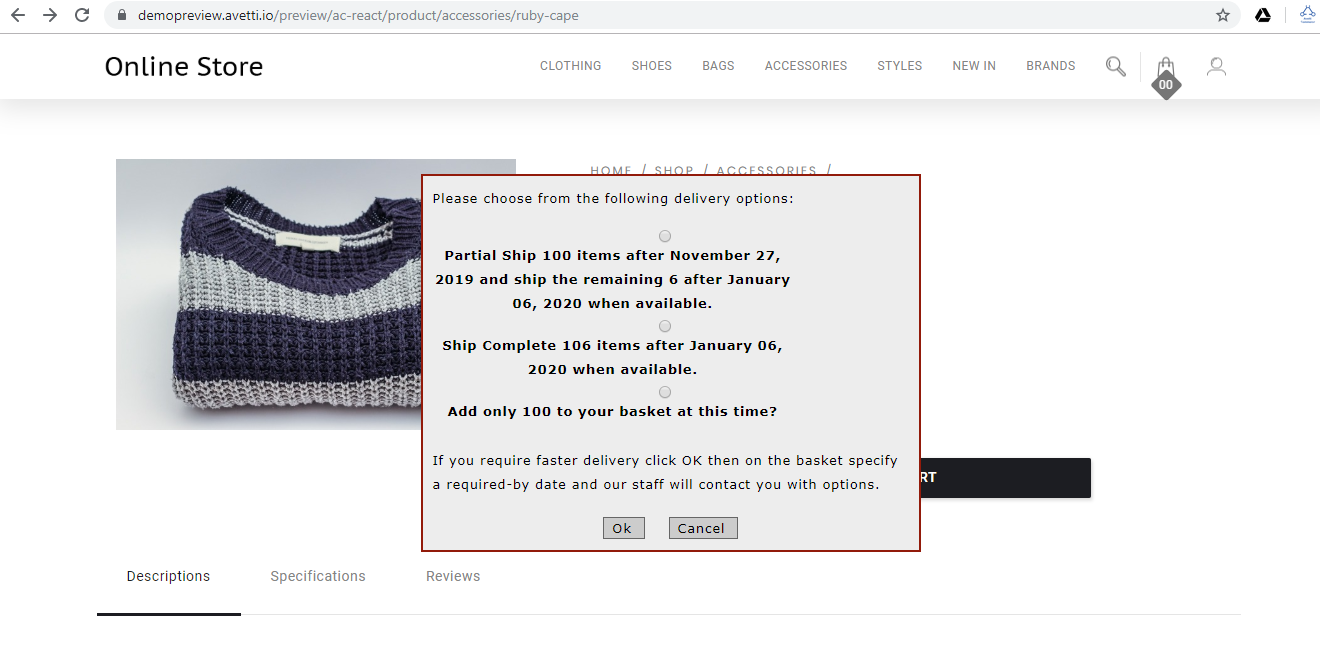Click the dark add to cart button
This screenshot has height=647, width=1320.
pyautogui.click(x=1005, y=478)
